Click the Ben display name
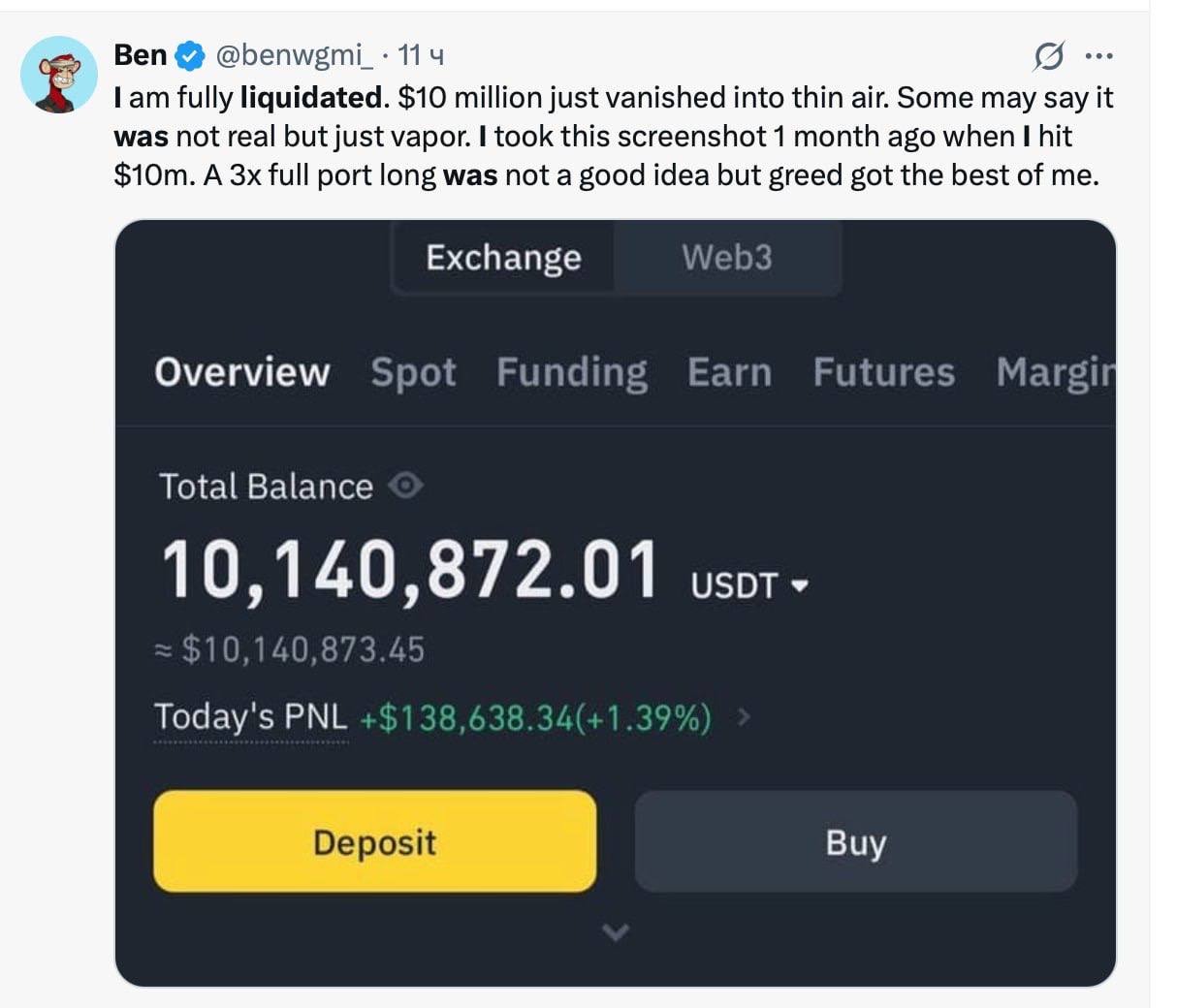The image size is (1177, 1008). point(141,55)
